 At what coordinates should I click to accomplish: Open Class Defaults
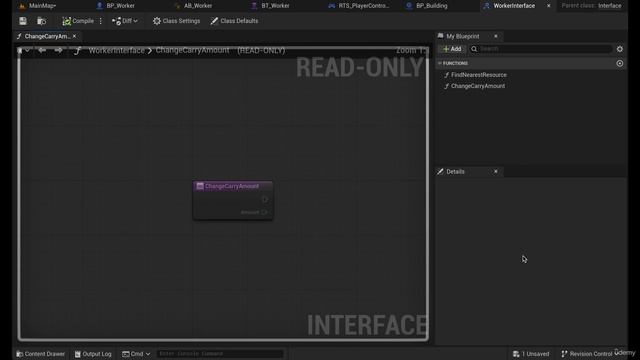pos(234,21)
